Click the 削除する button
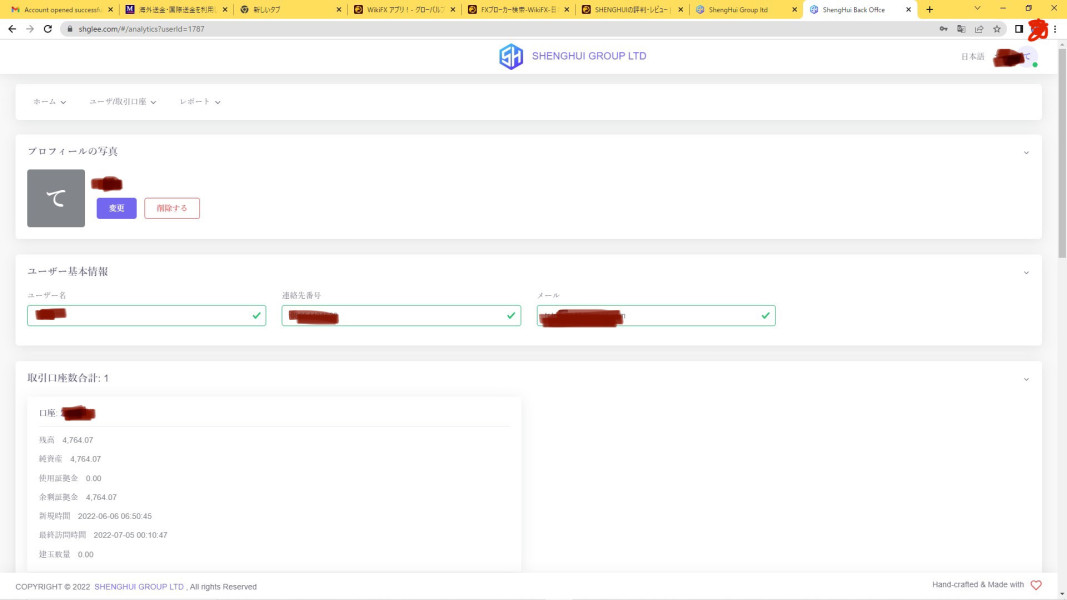Image resolution: width=1067 pixels, height=600 pixels. point(172,208)
